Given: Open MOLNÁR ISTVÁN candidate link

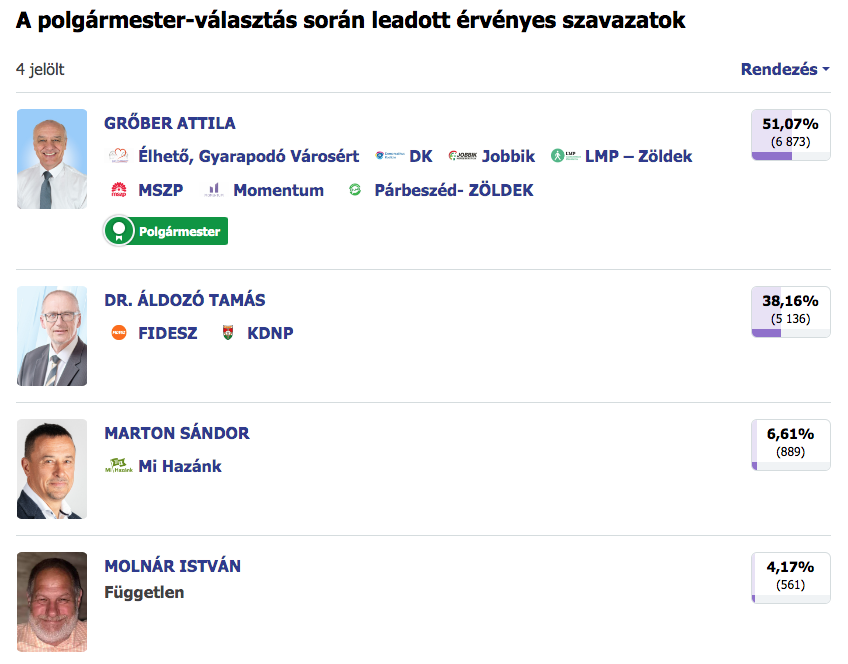Looking at the screenshot, I should tap(173, 566).
